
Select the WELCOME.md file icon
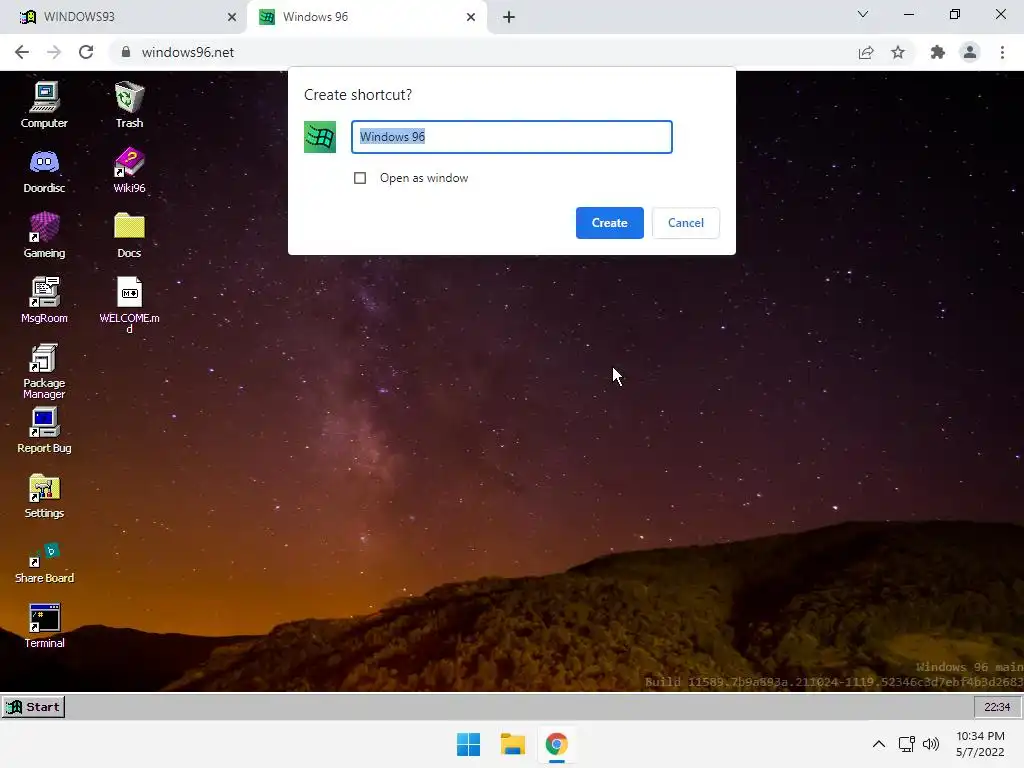click(129, 304)
